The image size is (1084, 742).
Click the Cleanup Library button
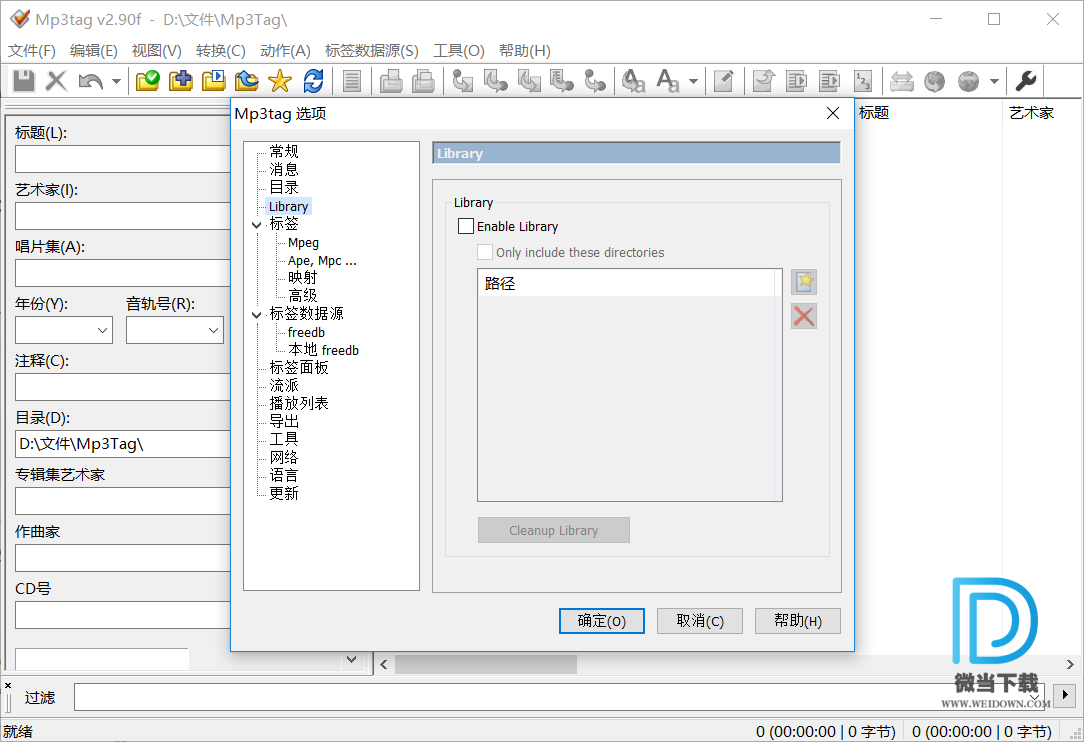pos(554,530)
